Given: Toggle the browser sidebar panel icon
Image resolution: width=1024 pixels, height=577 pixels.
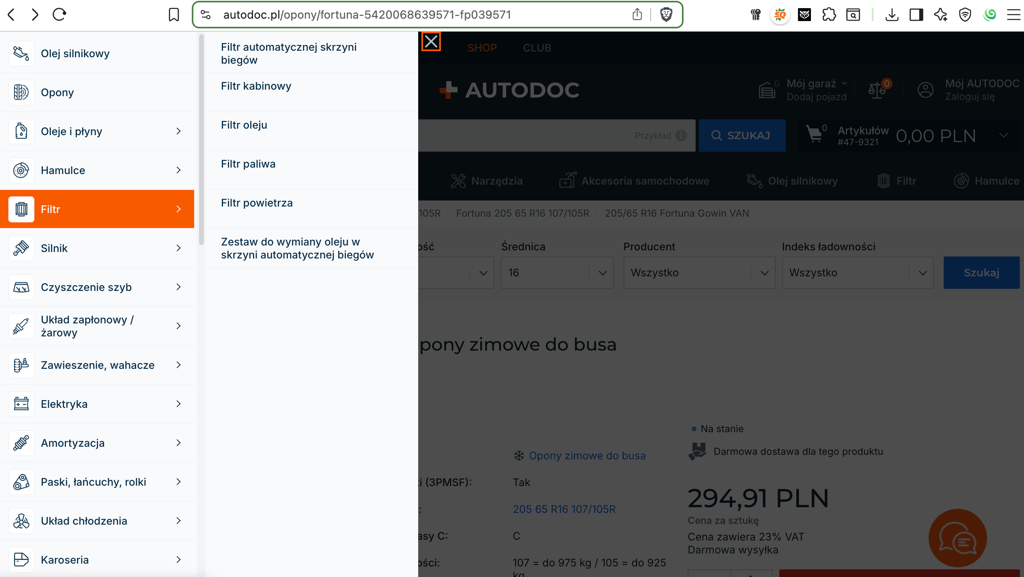Looking at the screenshot, I should point(916,14).
